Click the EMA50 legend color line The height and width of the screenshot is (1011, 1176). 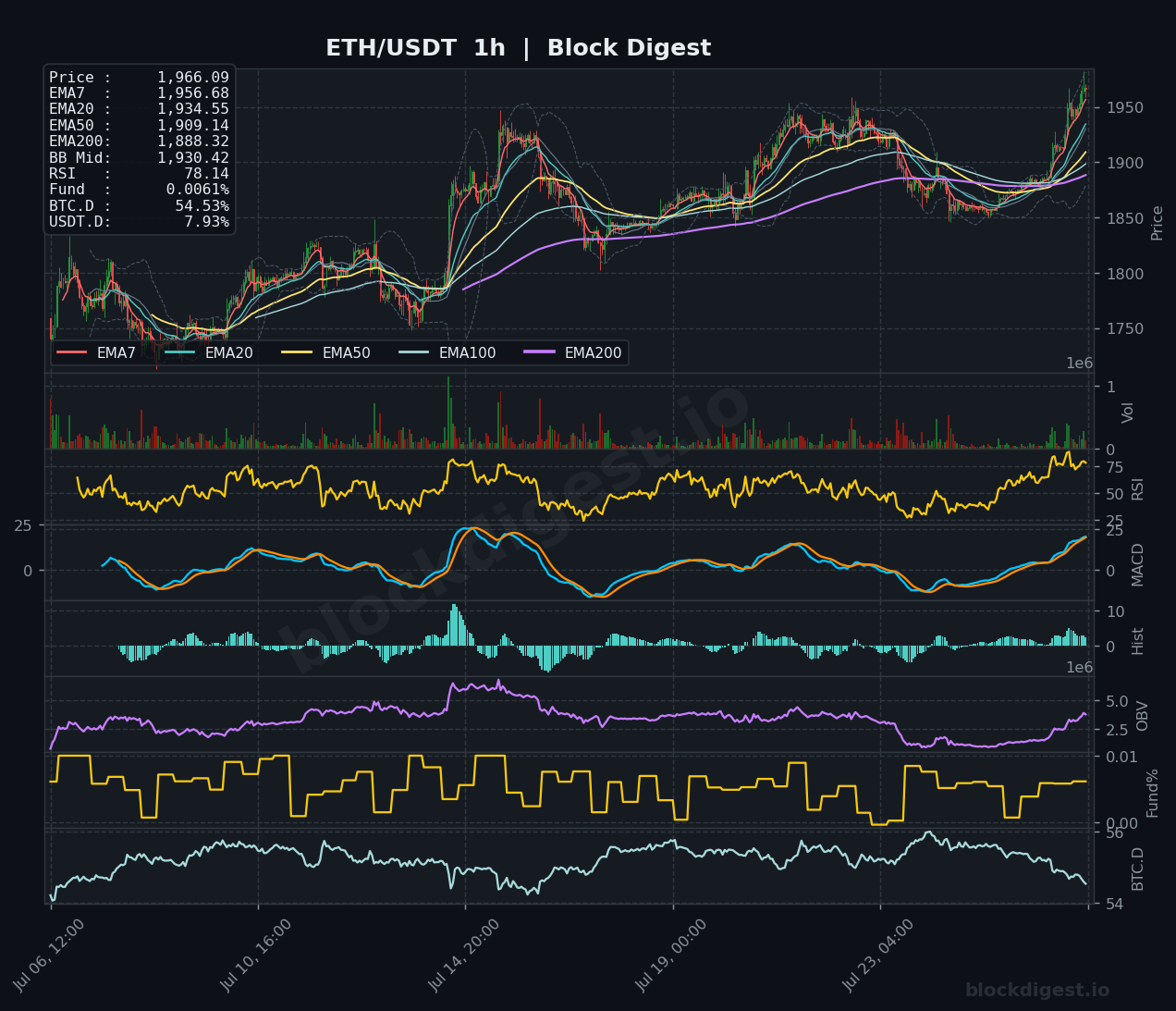[298, 352]
